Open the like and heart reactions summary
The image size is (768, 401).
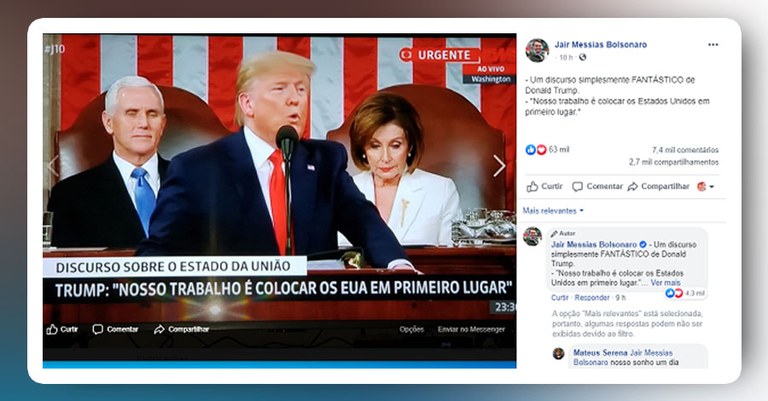(547, 149)
